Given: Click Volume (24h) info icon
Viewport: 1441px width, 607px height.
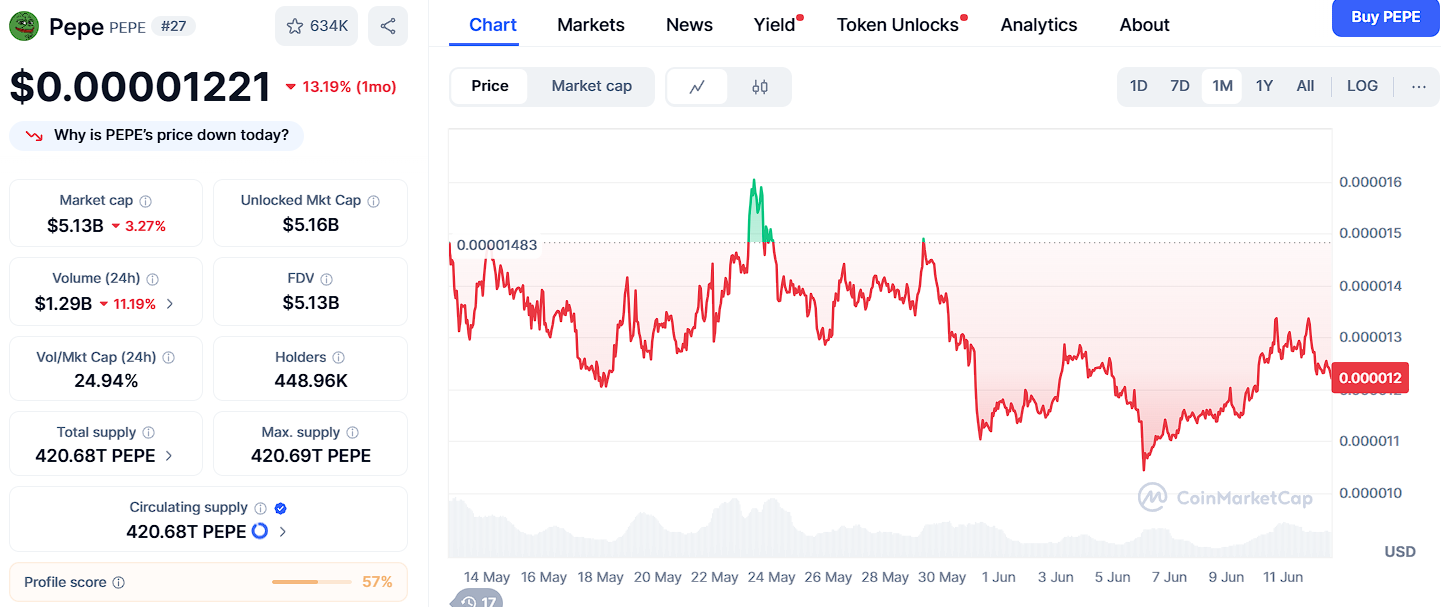Looking at the screenshot, I should tap(153, 279).
